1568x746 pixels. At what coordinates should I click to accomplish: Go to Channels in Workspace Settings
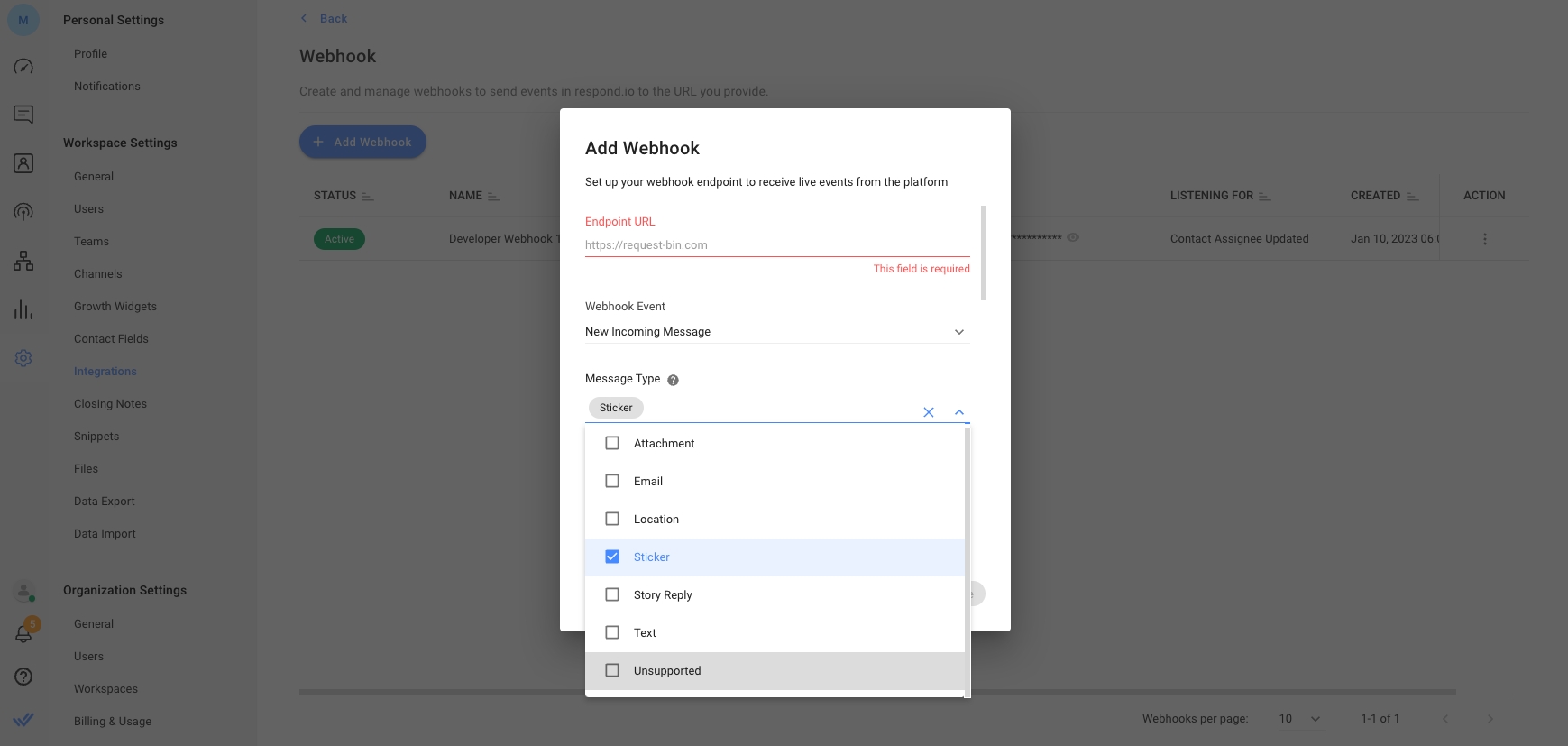(x=97, y=274)
